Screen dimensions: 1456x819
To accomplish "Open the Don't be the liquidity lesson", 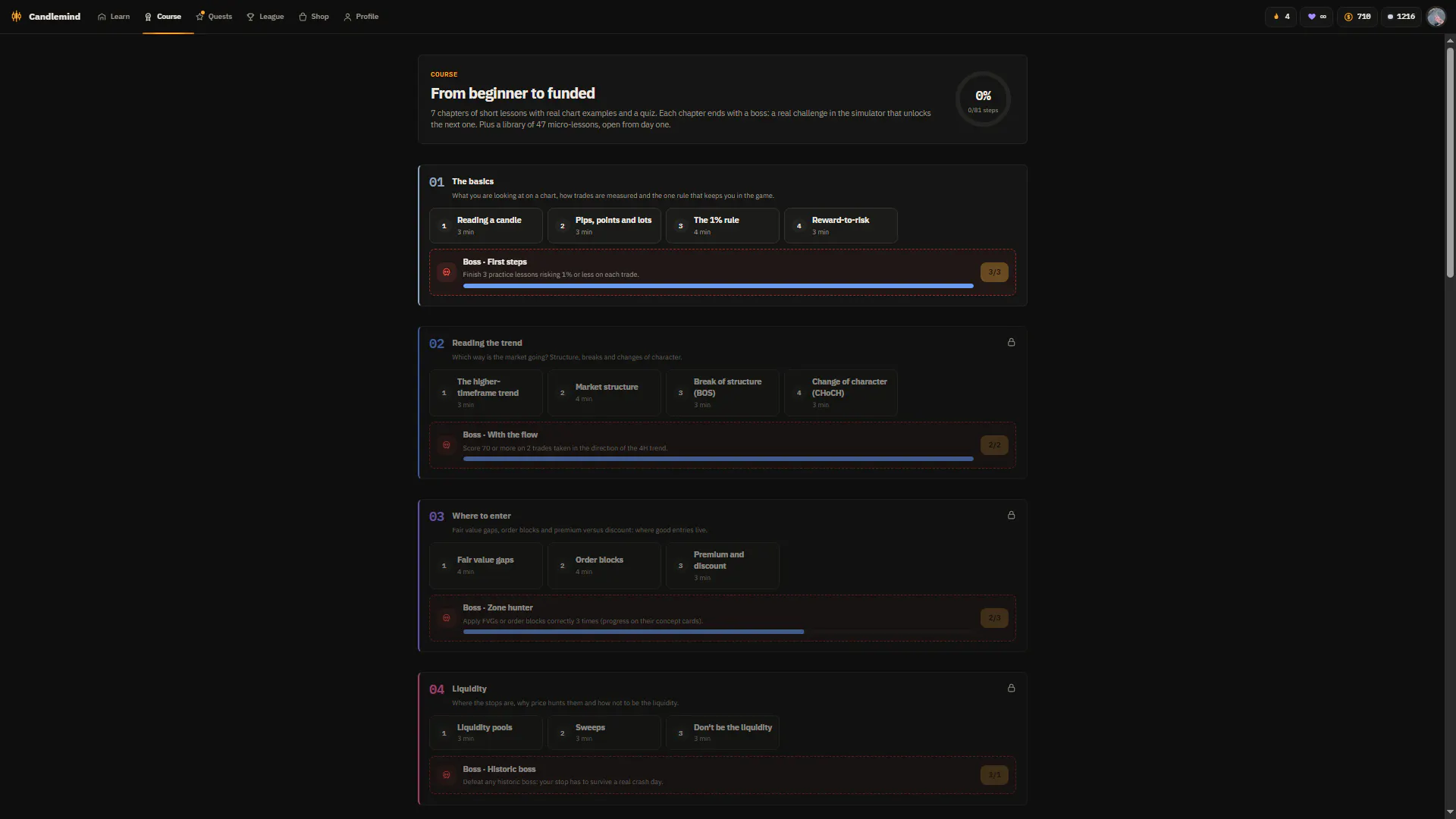I will point(723,733).
